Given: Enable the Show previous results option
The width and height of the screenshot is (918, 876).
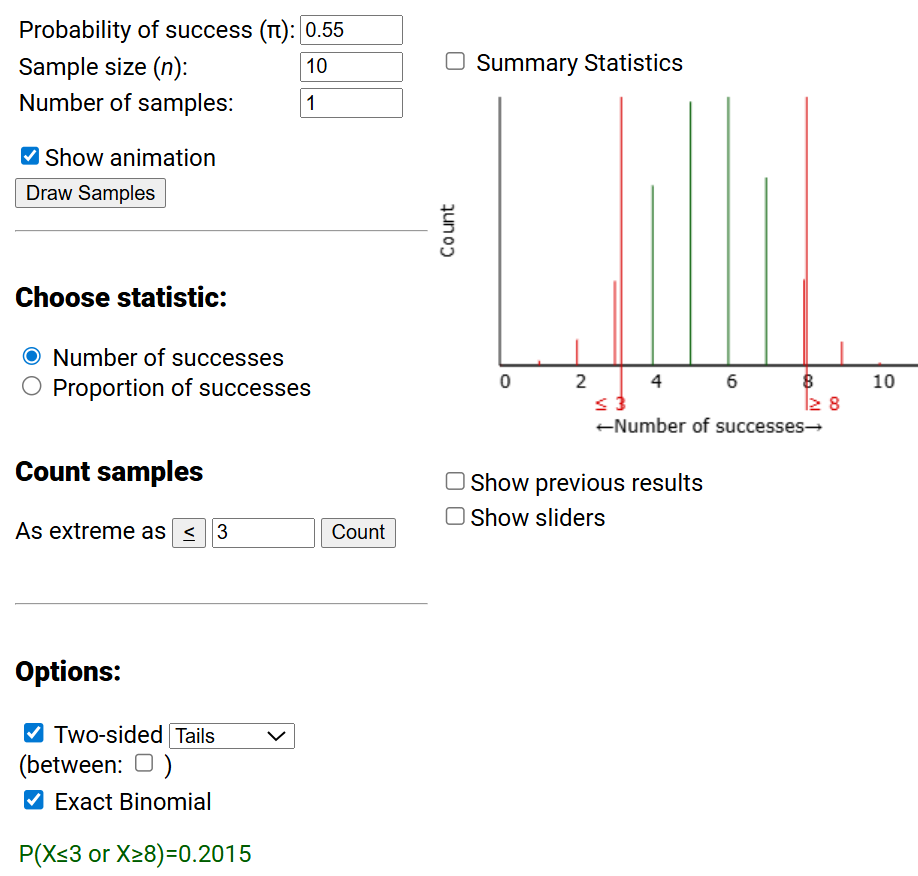Looking at the screenshot, I should coord(455,481).
